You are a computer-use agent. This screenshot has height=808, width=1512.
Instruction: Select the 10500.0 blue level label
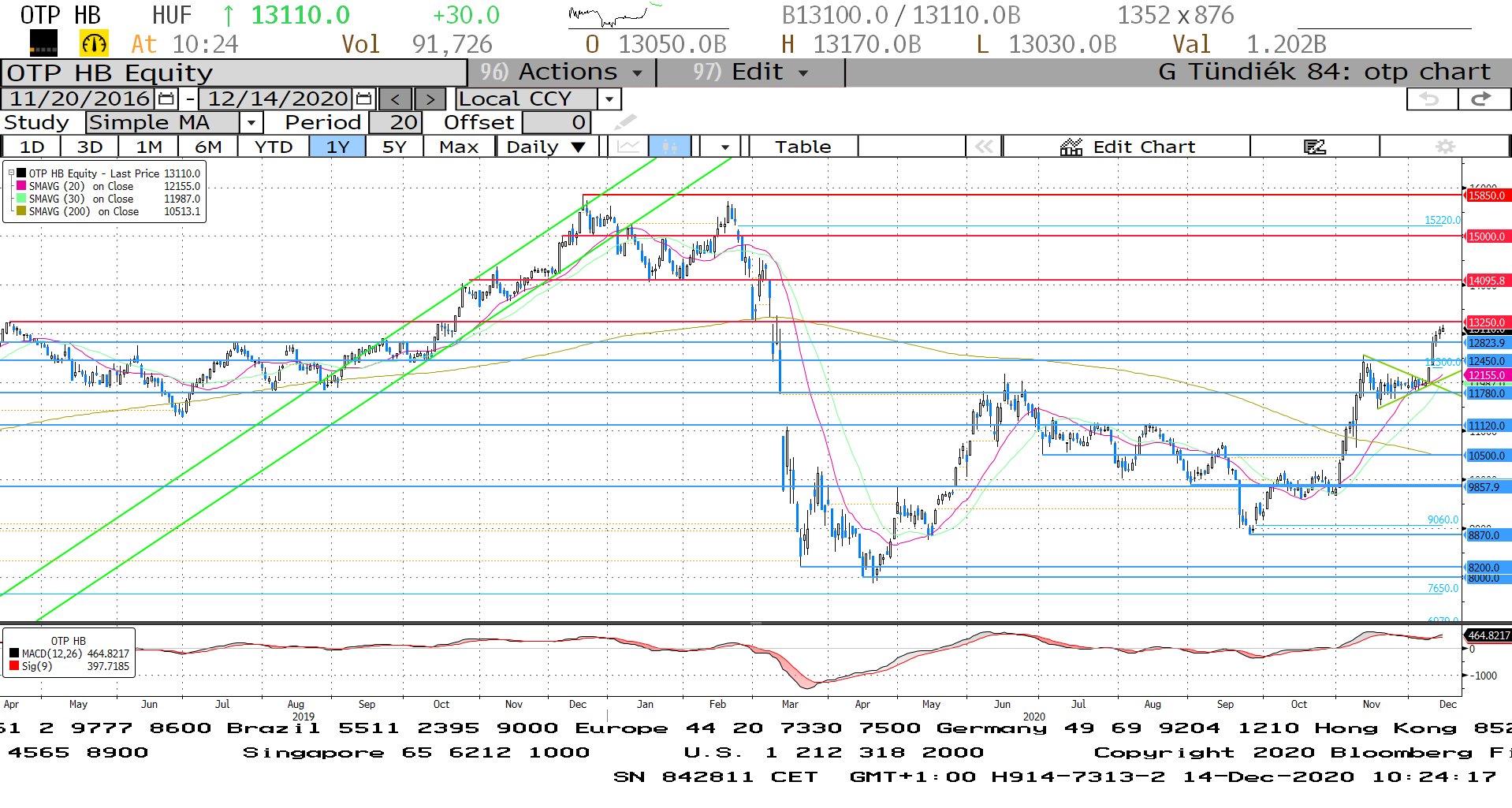(1487, 456)
